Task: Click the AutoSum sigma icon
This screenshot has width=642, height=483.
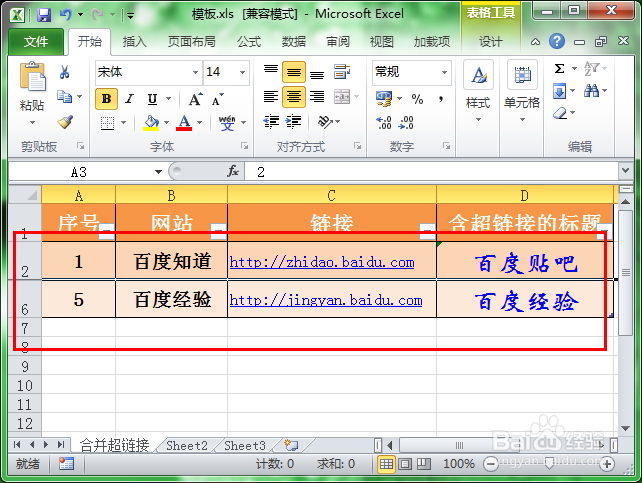Action: [559, 68]
